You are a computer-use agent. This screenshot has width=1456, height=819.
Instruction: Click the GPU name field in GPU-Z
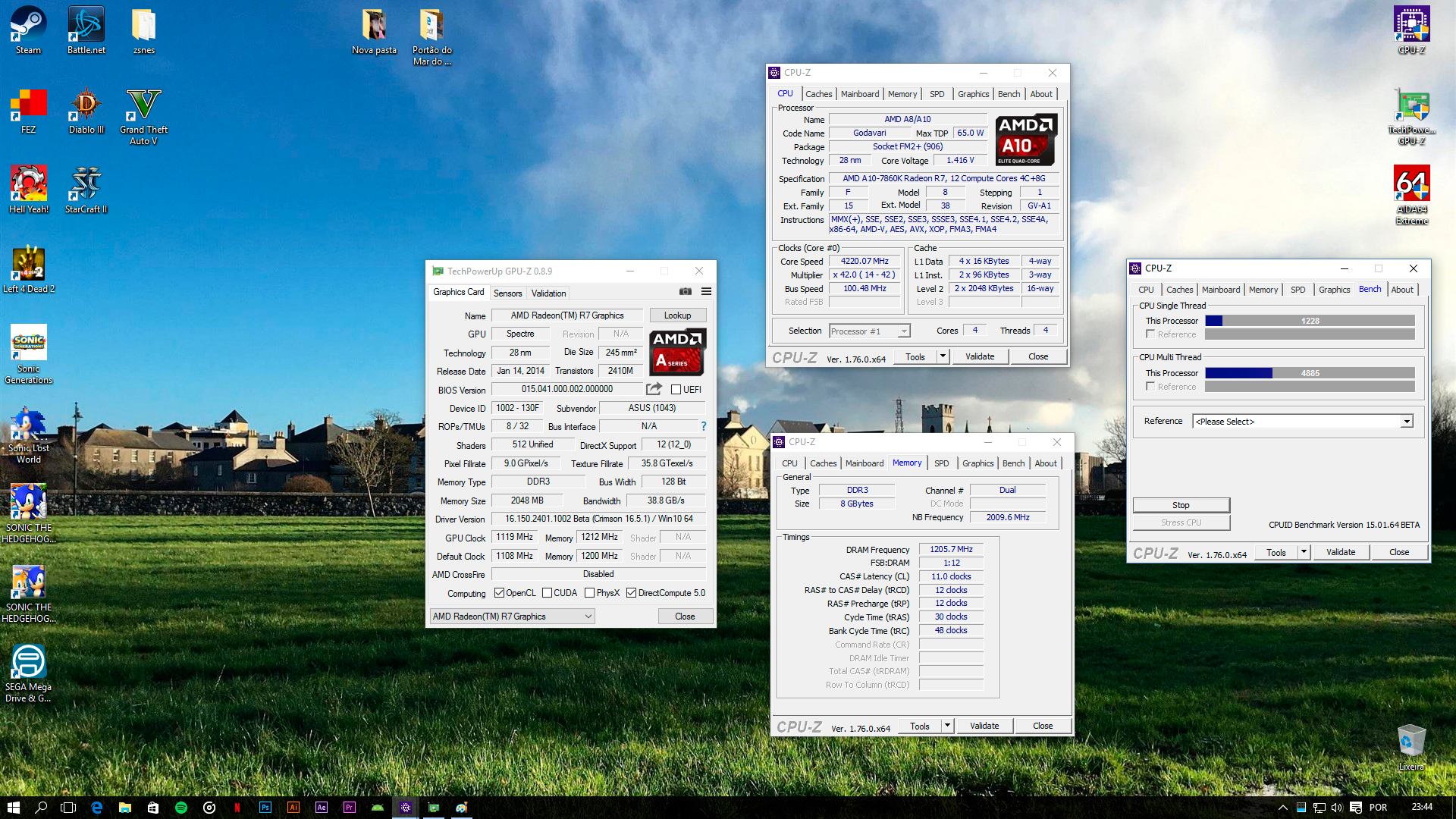(567, 315)
